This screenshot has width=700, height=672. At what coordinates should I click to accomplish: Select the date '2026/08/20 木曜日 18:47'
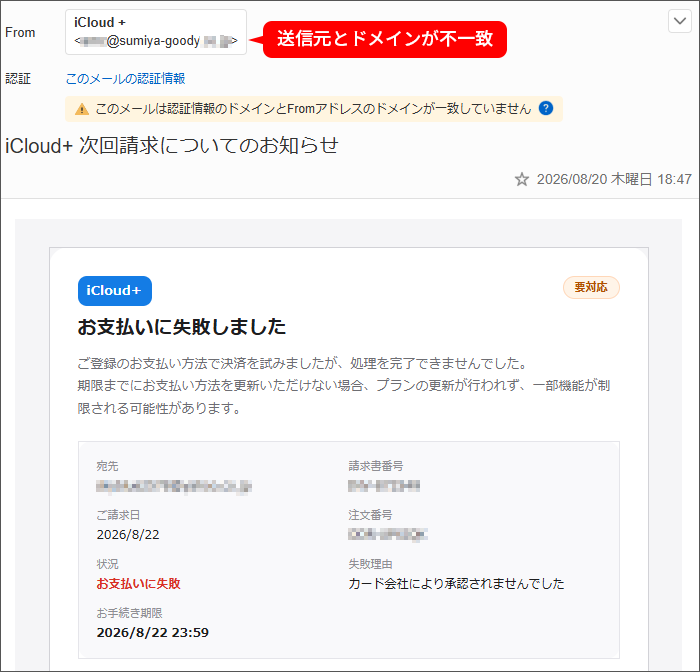pos(614,179)
